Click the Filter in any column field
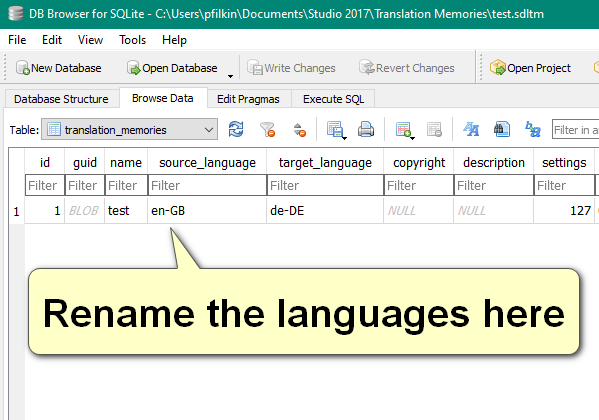This screenshot has width=599, height=420. pyautogui.click(x=575, y=130)
